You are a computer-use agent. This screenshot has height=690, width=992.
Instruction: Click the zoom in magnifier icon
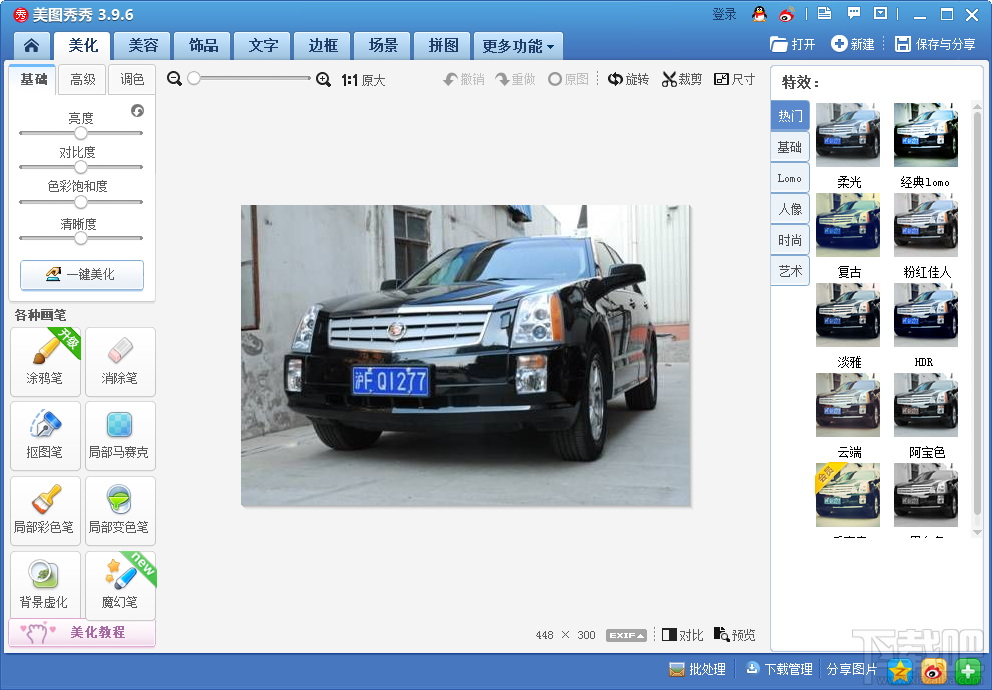pos(323,79)
